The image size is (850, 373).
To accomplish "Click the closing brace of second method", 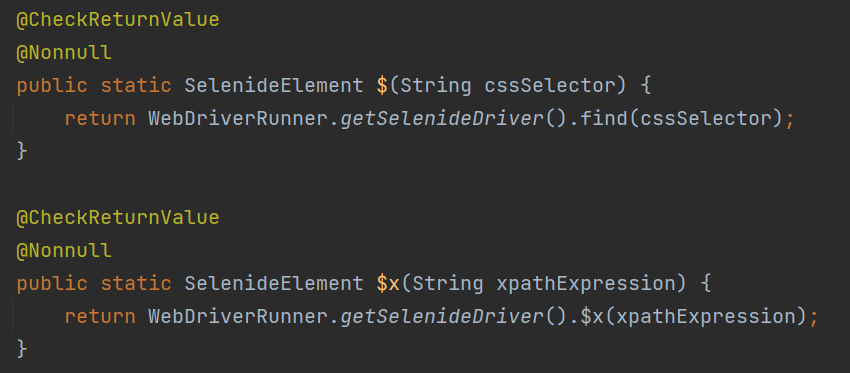I will click(x=22, y=349).
